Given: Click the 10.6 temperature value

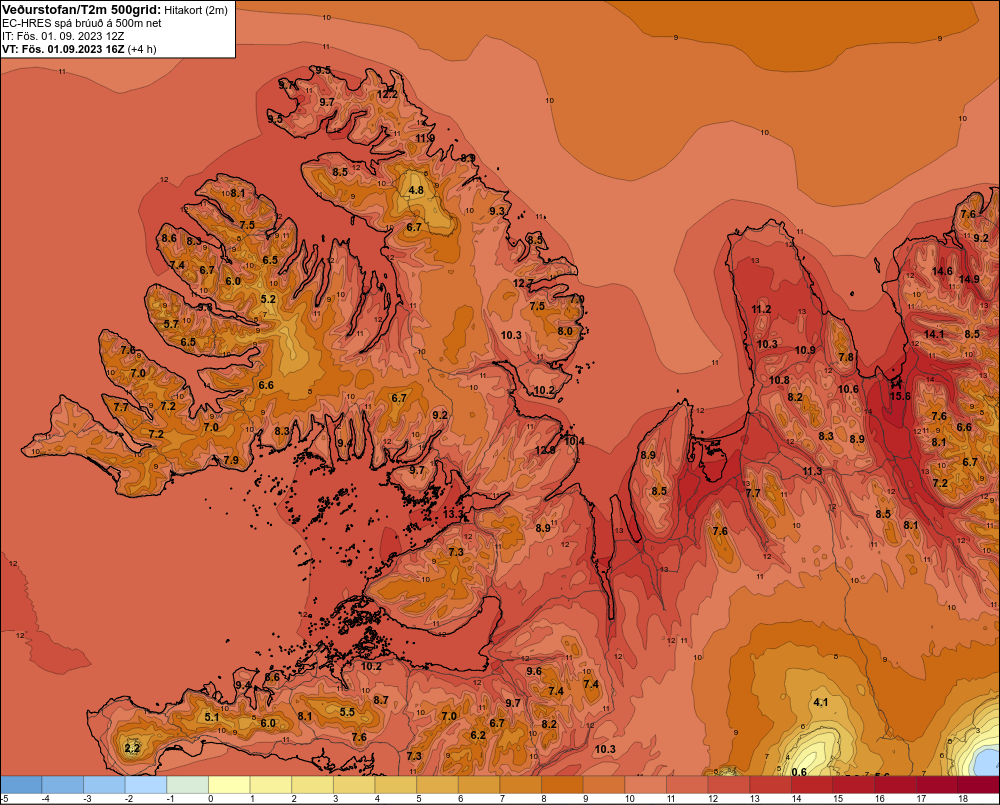Looking at the screenshot, I should (x=848, y=389).
